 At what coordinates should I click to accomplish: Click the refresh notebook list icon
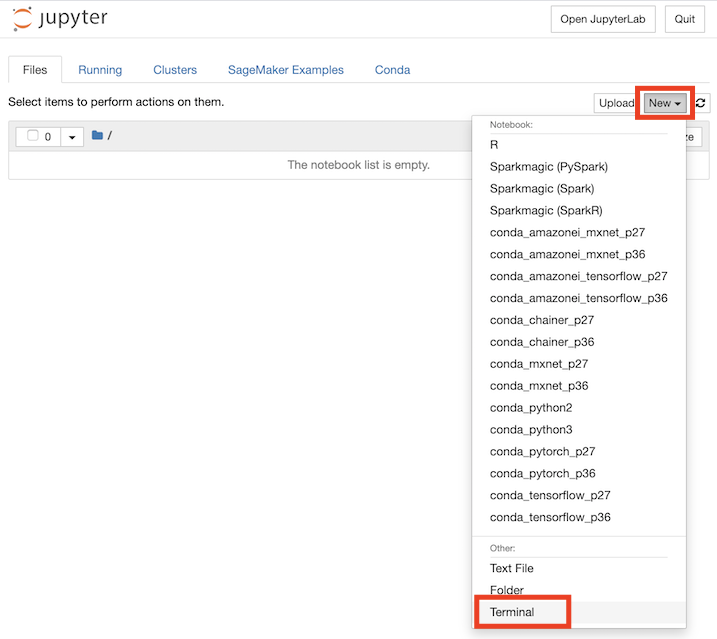tap(701, 103)
